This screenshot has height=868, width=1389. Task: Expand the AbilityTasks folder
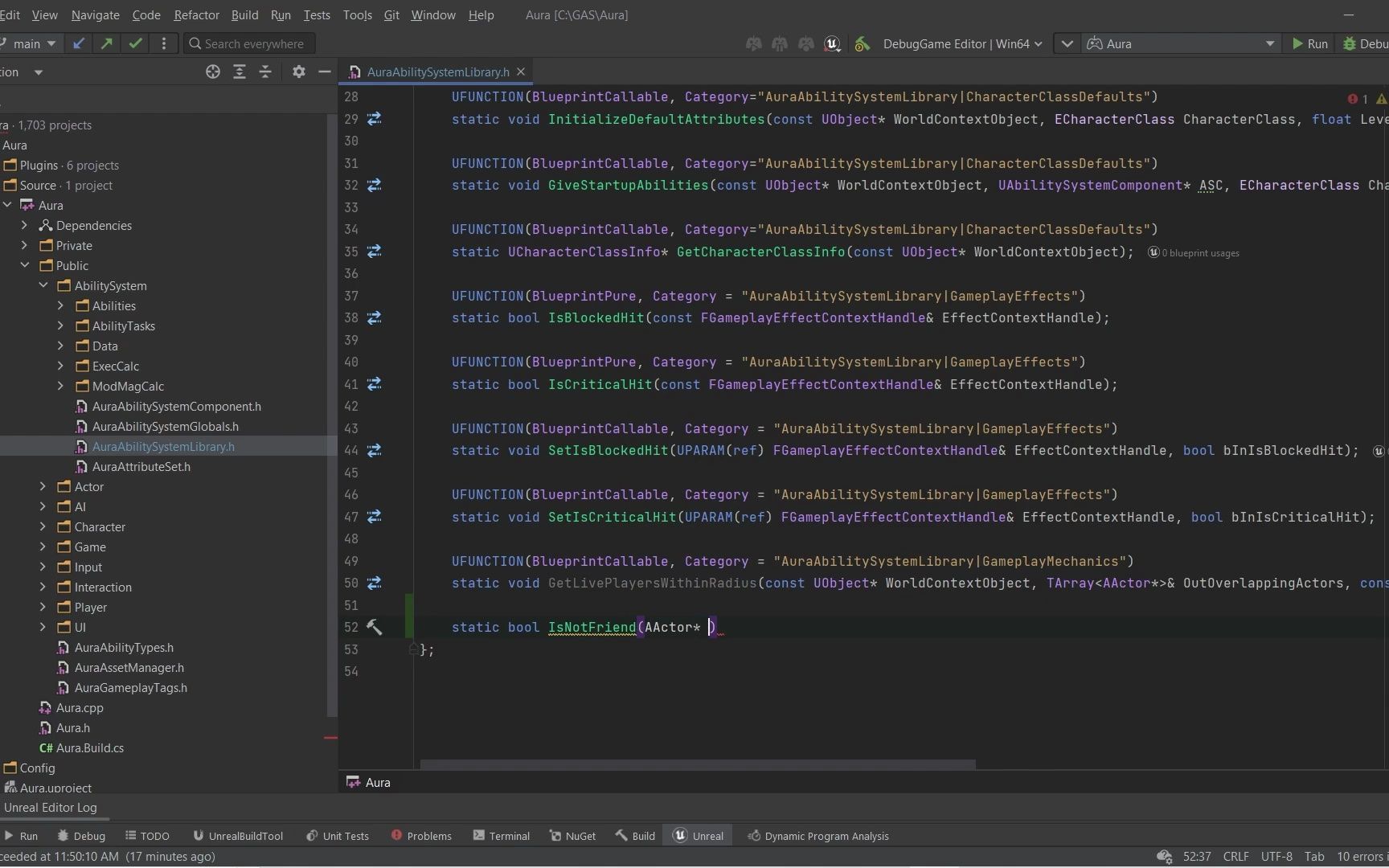point(60,326)
